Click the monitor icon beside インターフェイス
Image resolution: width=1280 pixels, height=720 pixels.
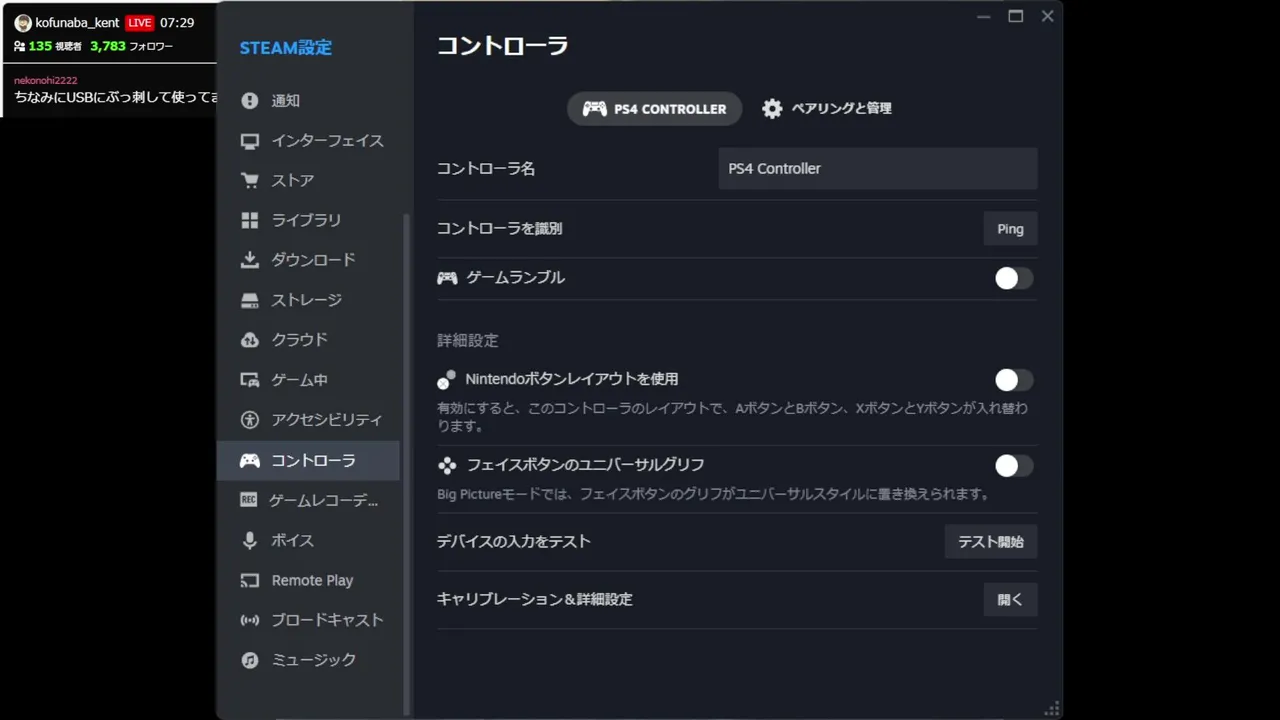tap(250, 141)
